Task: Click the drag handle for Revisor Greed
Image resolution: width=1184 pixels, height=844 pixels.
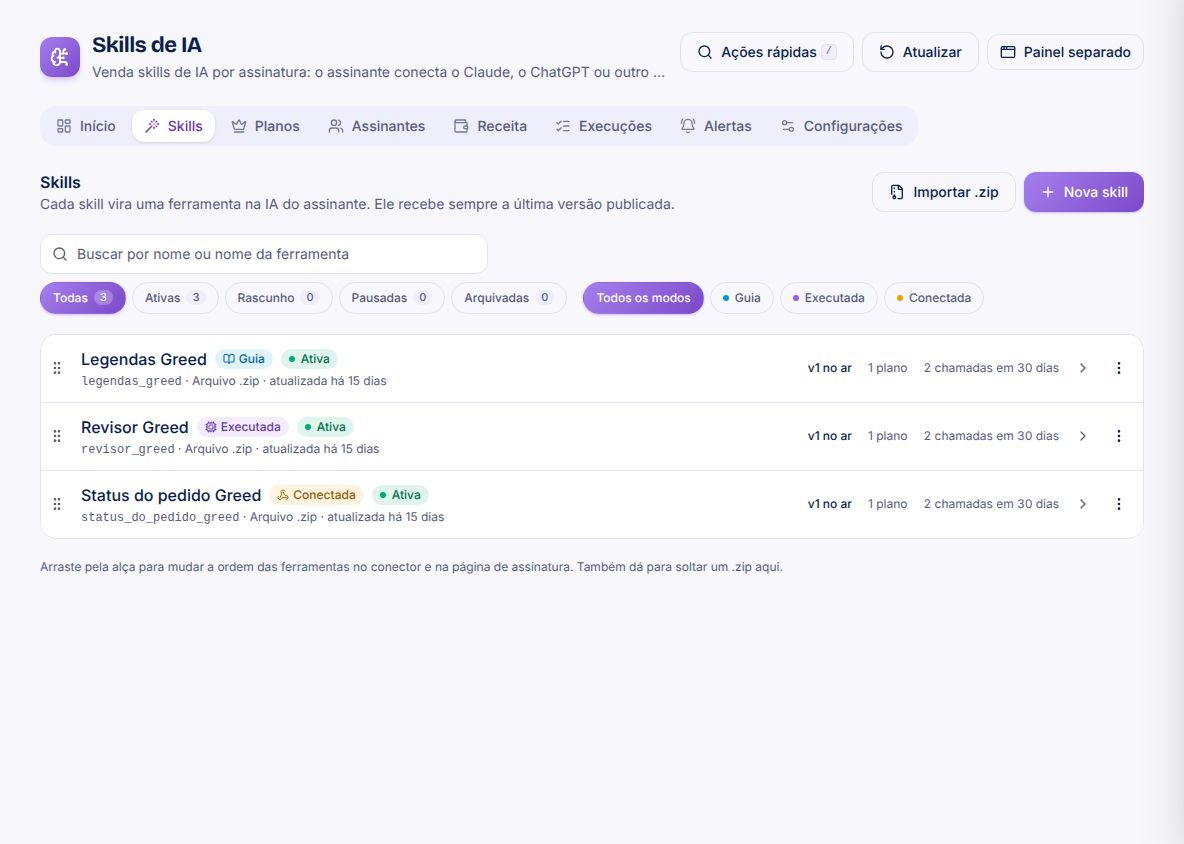Action: [57, 436]
